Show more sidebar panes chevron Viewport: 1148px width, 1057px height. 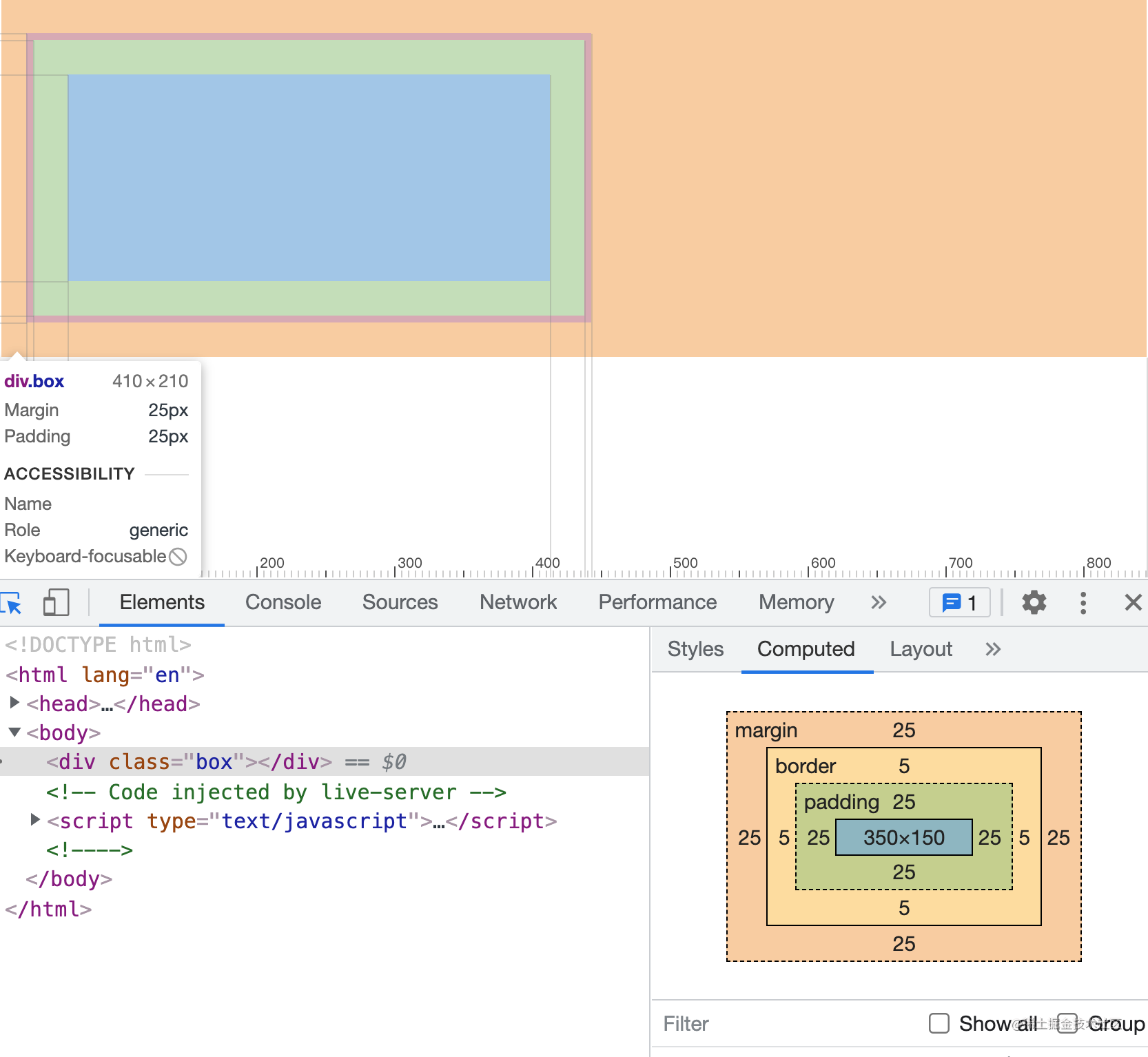993,649
